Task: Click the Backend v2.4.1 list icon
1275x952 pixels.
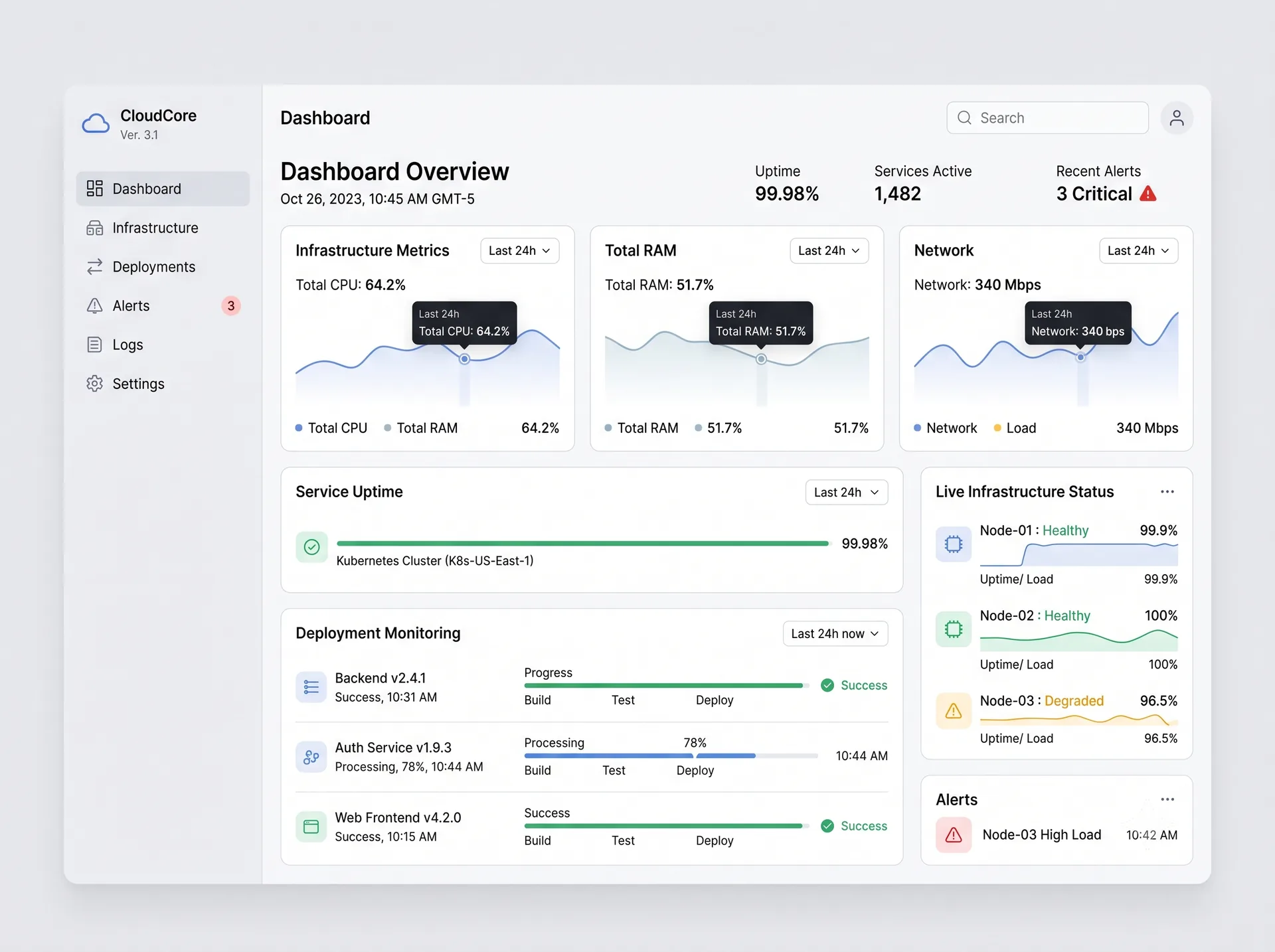Action: point(311,687)
